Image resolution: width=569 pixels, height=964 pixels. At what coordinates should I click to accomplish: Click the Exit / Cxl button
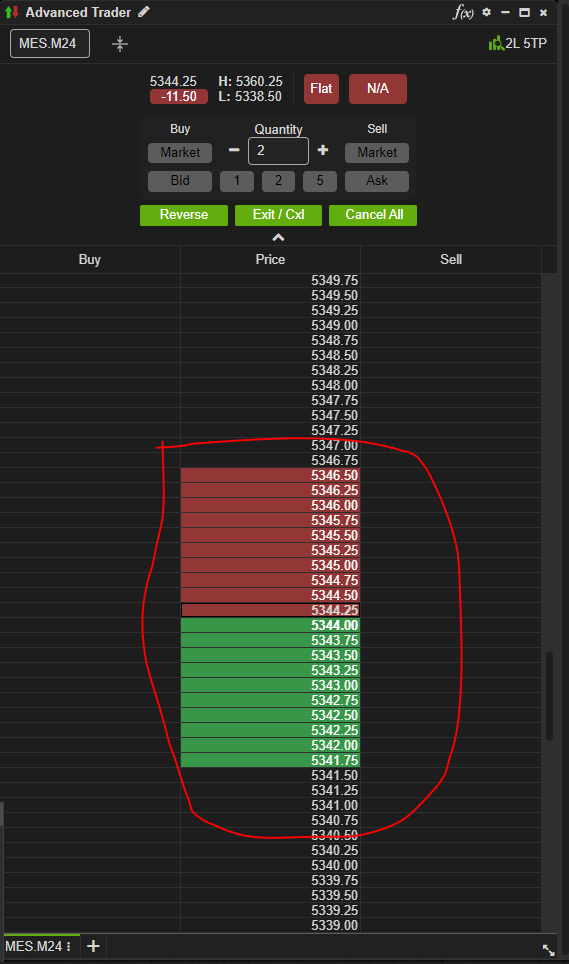[x=278, y=215]
